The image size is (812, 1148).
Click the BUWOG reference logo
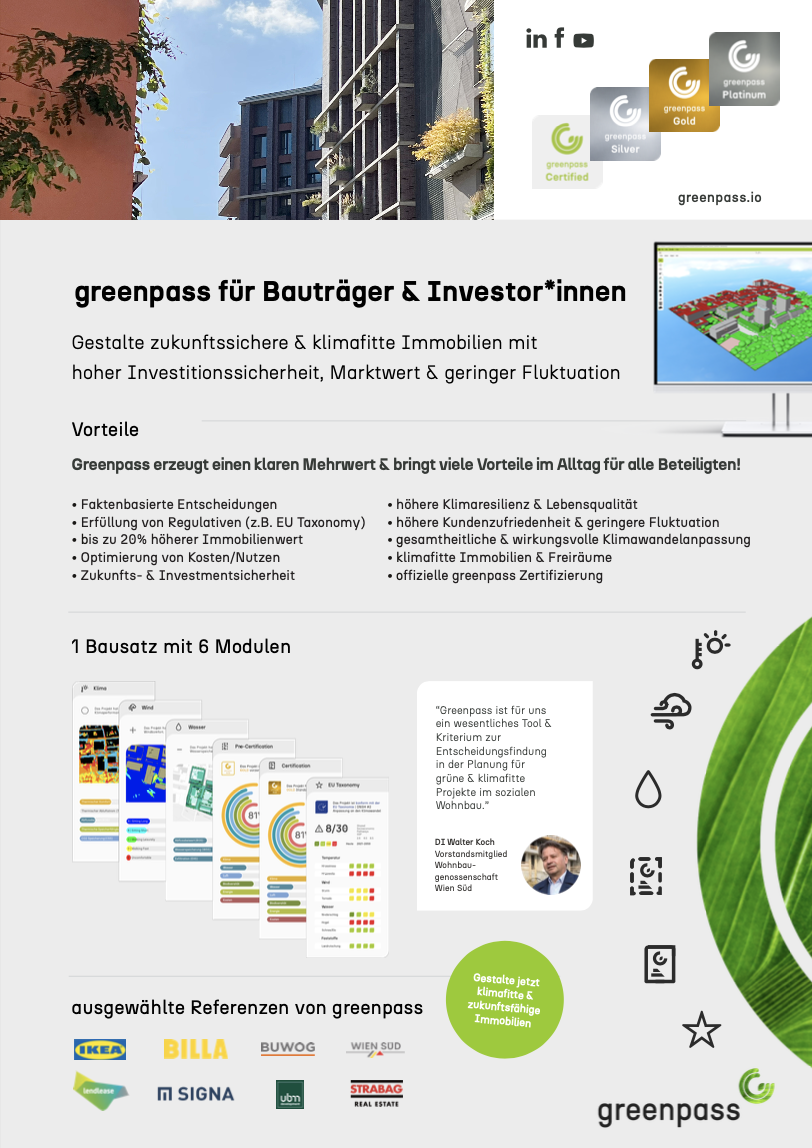pyautogui.click(x=288, y=1048)
